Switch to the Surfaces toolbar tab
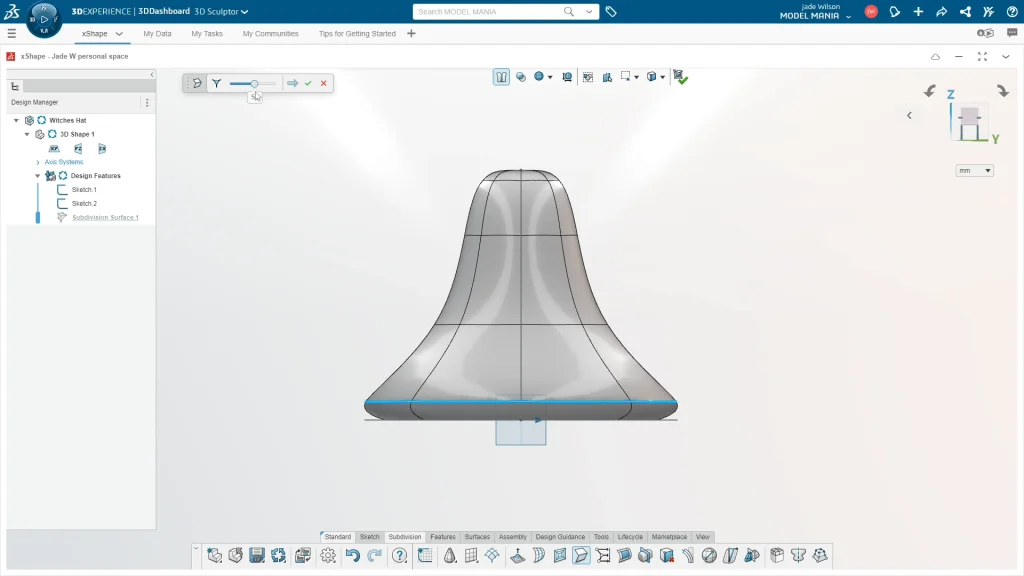Viewport: 1024px width, 576px height. [477, 537]
